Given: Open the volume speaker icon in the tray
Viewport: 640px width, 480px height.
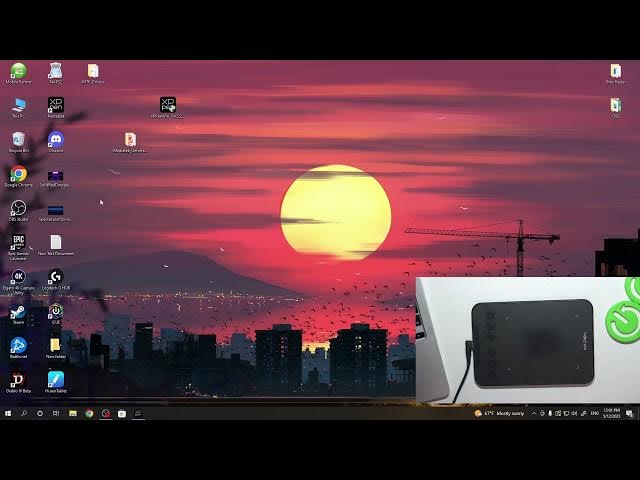Looking at the screenshot, I should (x=574, y=413).
